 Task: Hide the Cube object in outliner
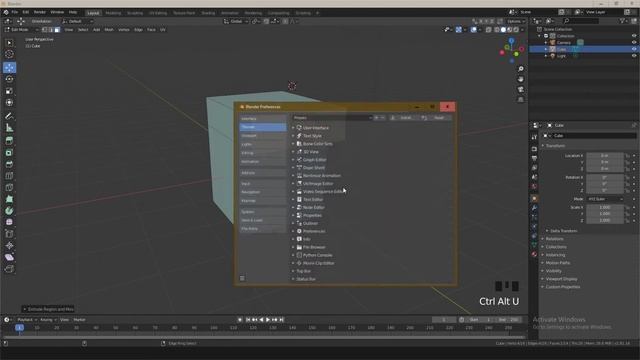[634, 49]
